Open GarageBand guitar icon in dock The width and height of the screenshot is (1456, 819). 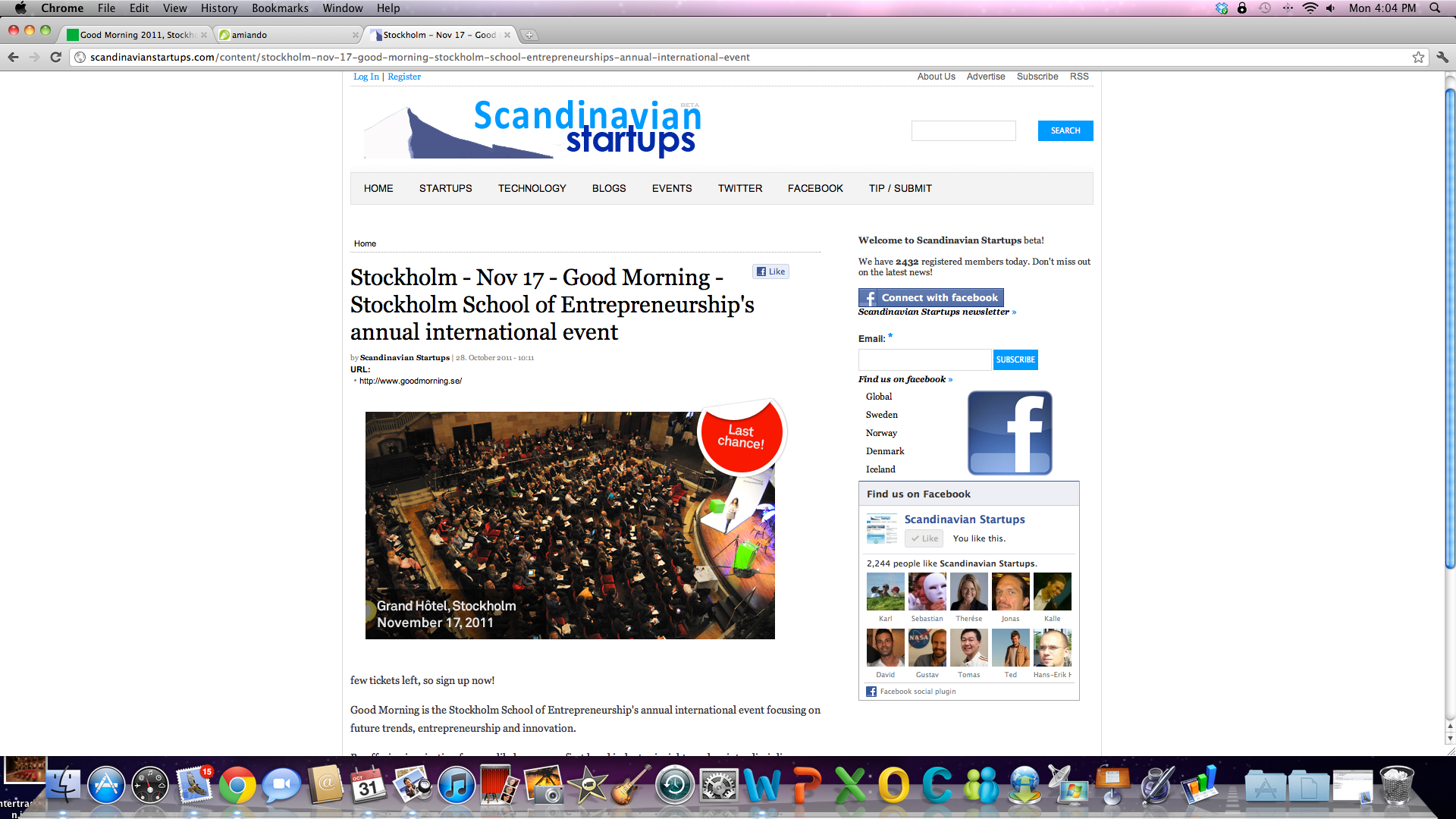[631, 785]
